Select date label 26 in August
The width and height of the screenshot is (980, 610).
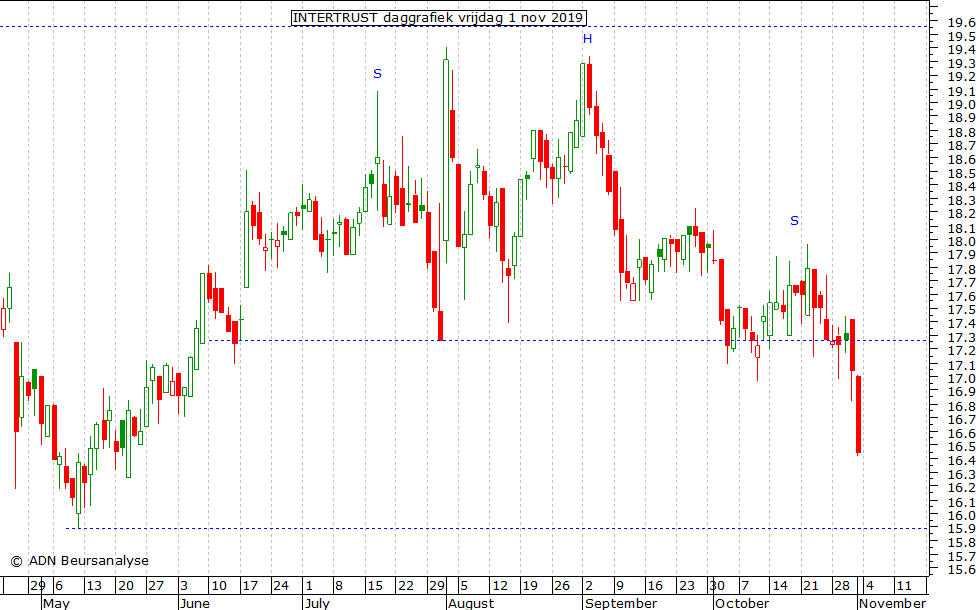(x=562, y=586)
